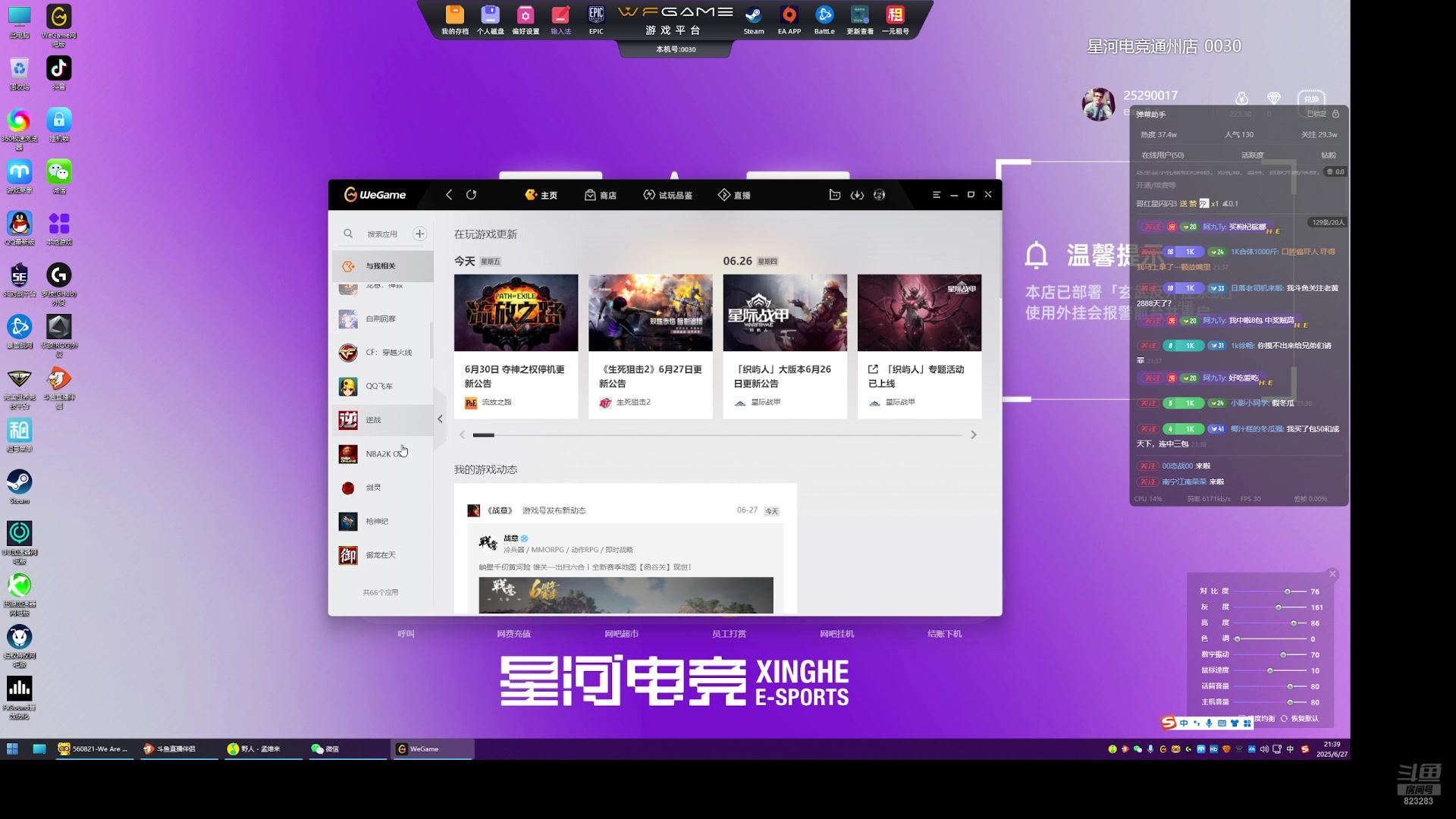Open the 微信 desktop shortcut
The width and height of the screenshot is (1456, 819).
click(59, 177)
